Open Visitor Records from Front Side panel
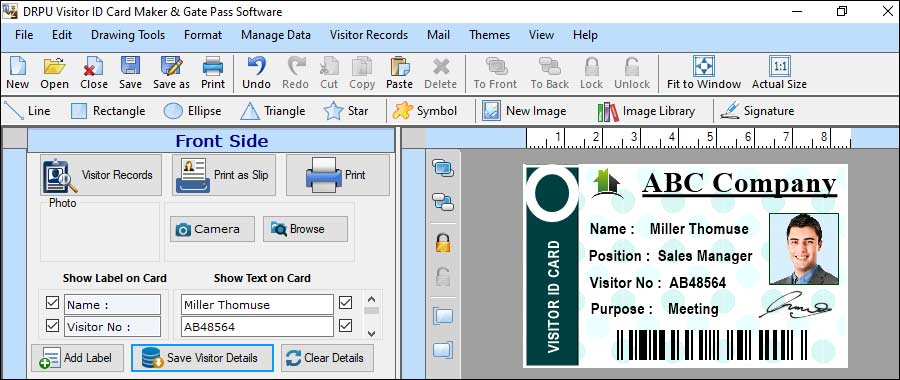Image resolution: width=900 pixels, height=380 pixels. [x=100, y=175]
